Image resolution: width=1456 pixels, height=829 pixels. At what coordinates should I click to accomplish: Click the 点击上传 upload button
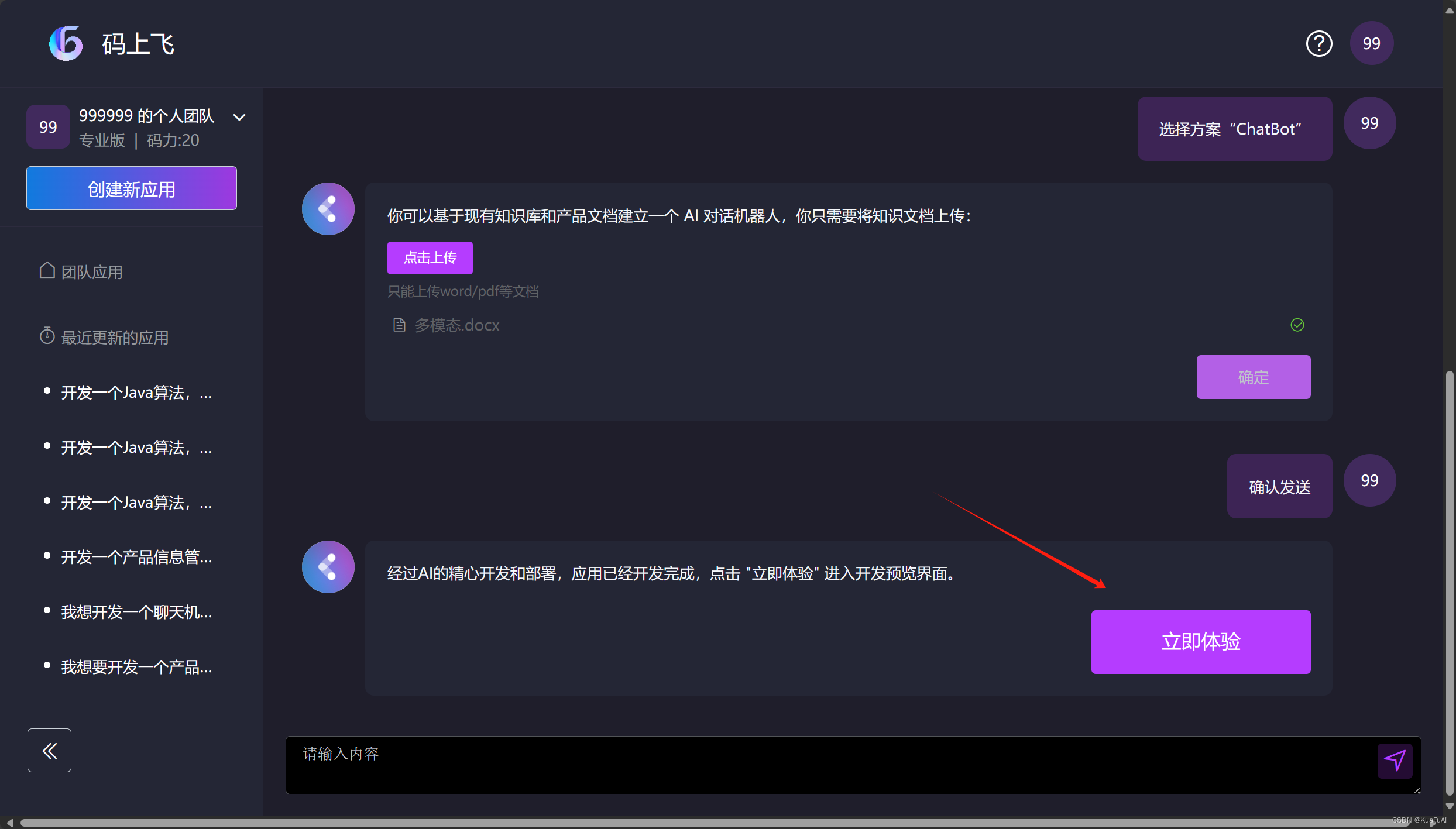[x=430, y=258]
